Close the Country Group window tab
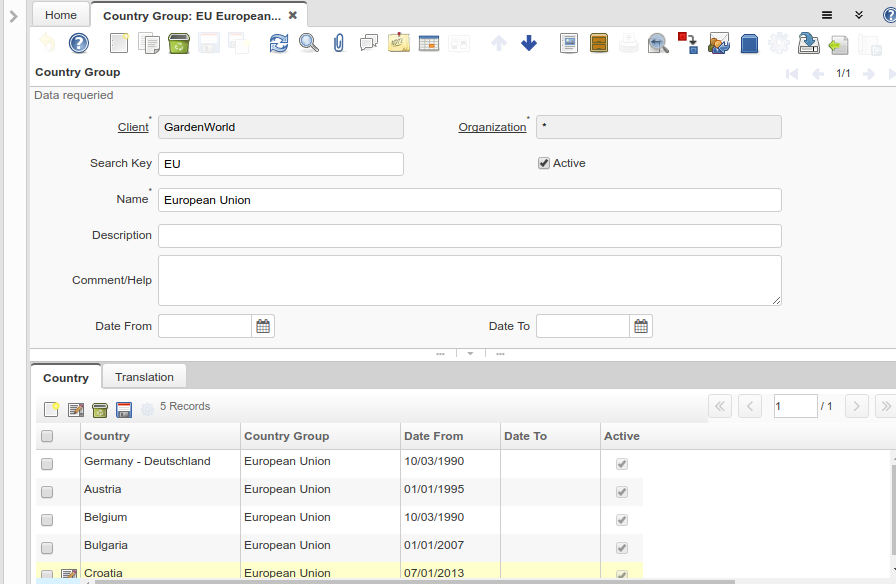 293,15
